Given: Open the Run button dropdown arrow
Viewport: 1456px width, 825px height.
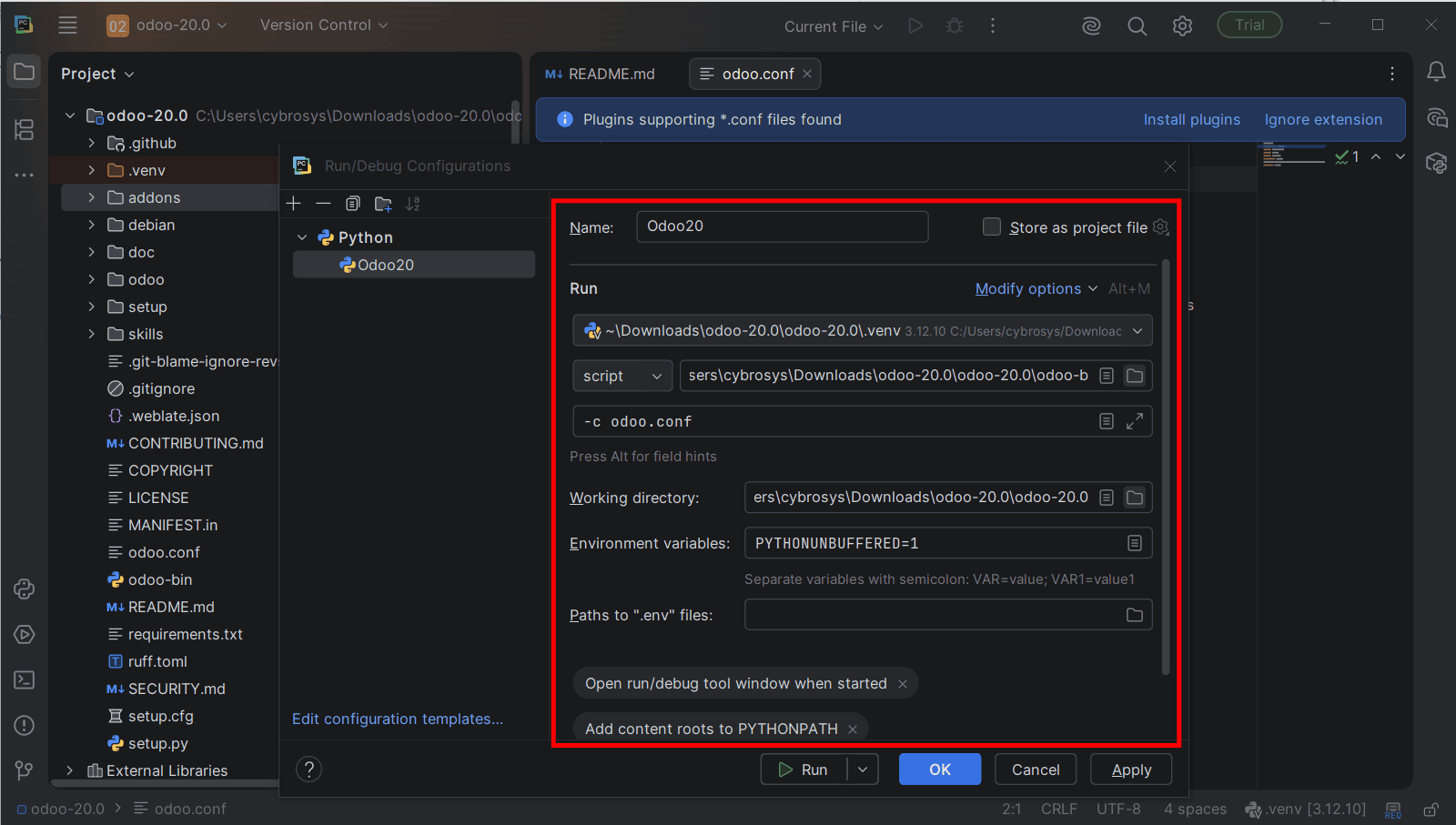Looking at the screenshot, I should point(863,770).
